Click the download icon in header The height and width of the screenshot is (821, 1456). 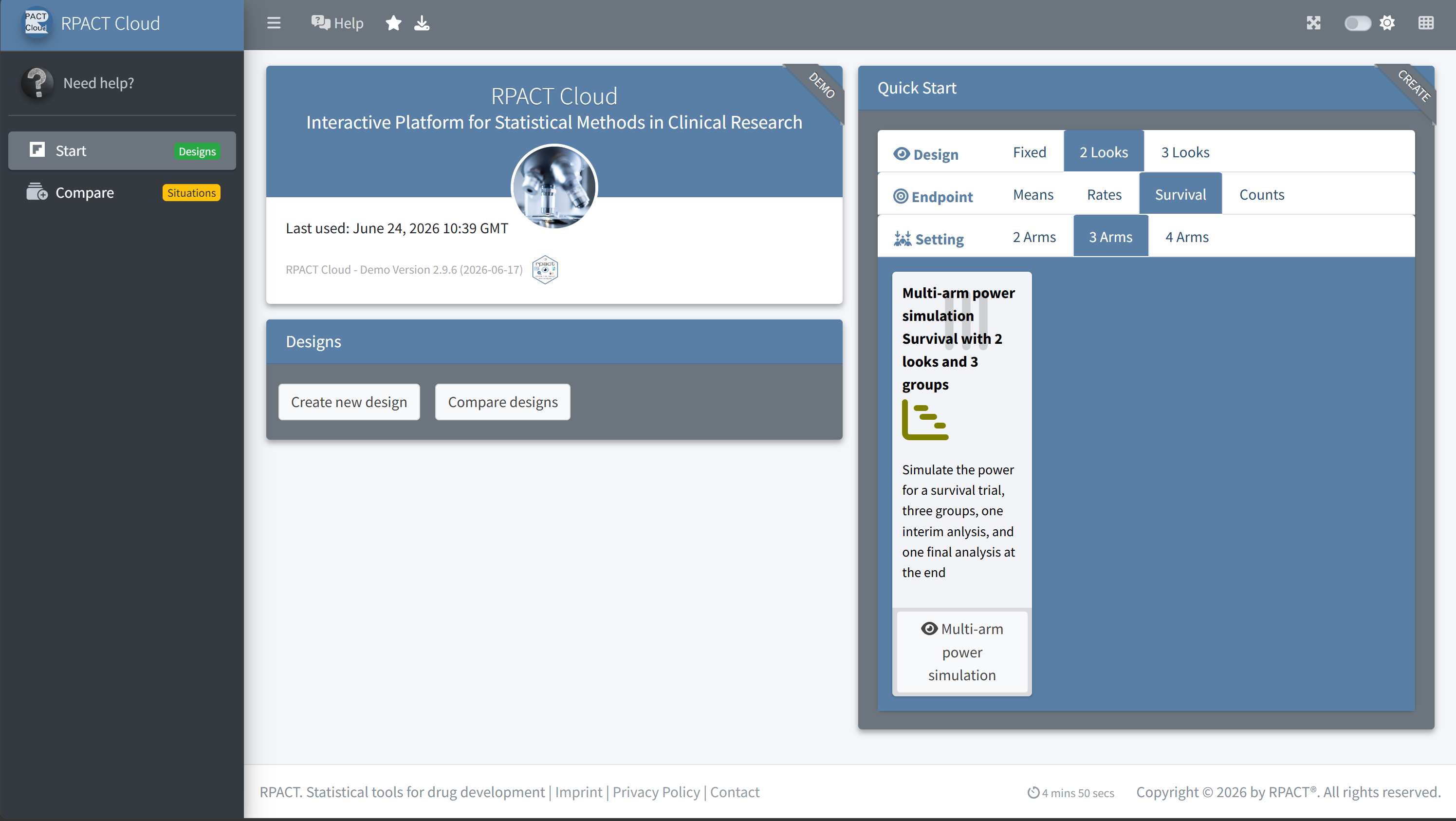[x=422, y=23]
